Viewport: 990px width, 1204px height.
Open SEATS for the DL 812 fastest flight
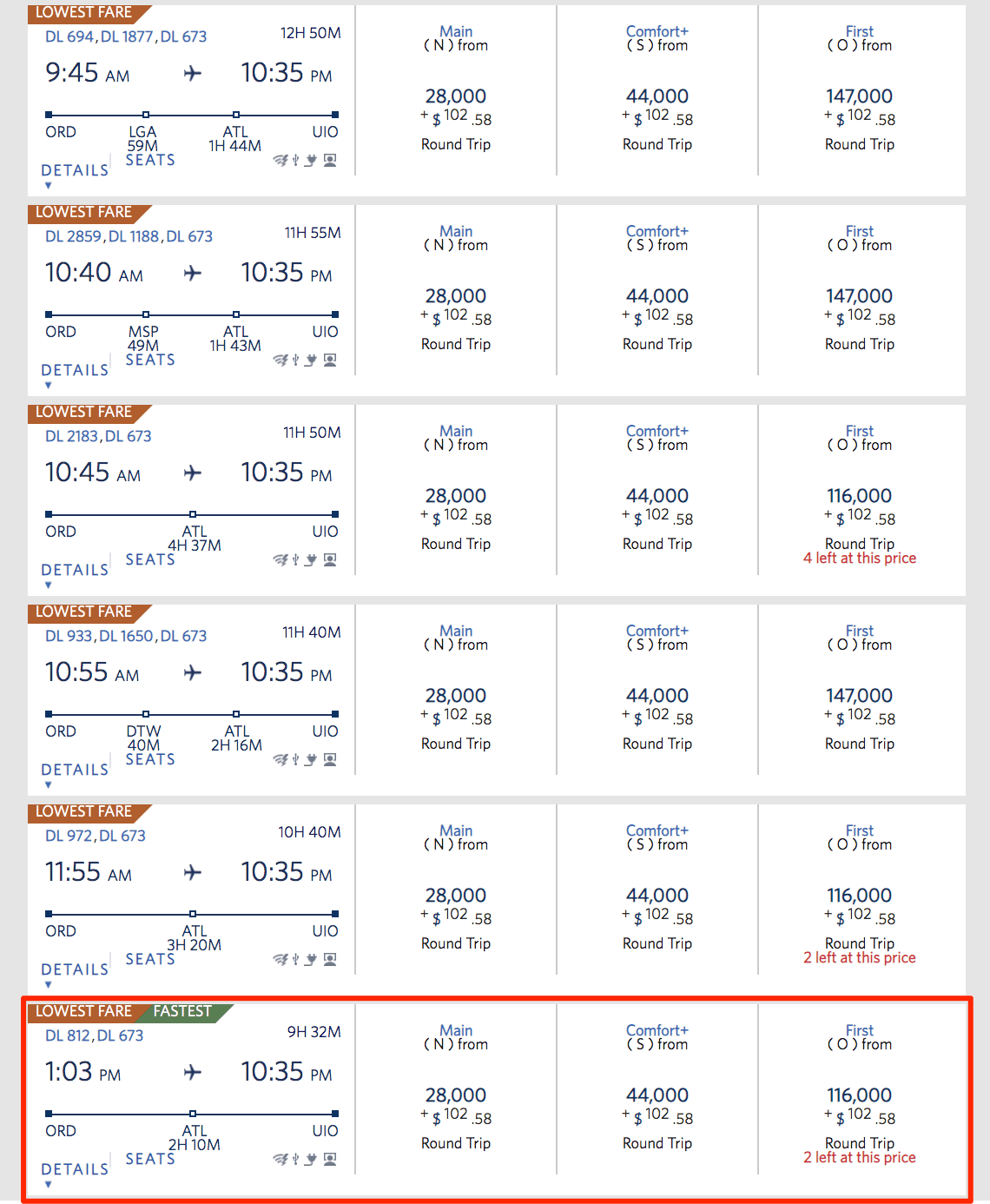pos(149,1159)
